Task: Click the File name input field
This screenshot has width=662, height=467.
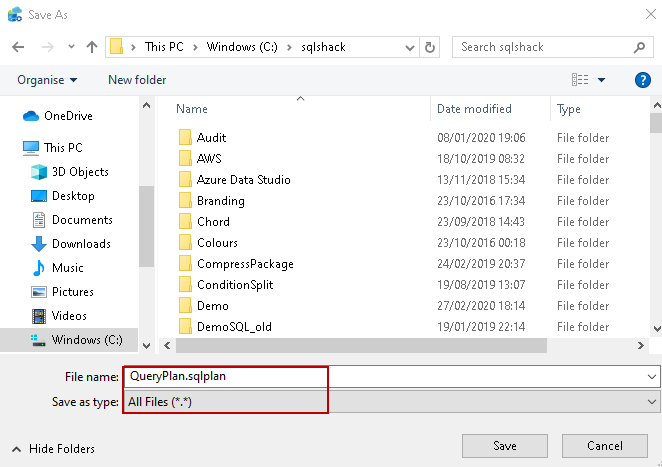Action: point(390,377)
